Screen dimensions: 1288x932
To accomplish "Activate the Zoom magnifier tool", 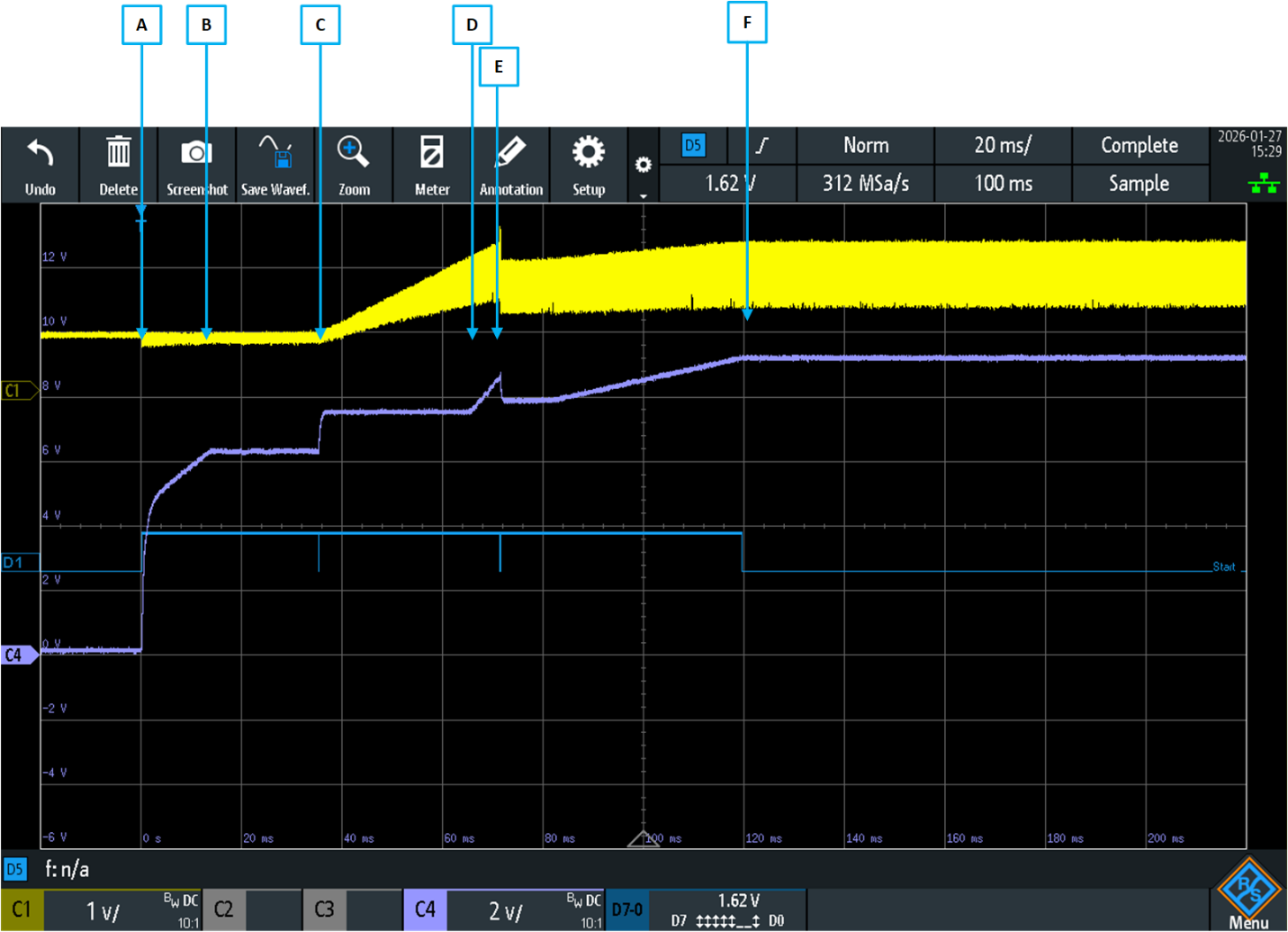I will tap(353, 154).
